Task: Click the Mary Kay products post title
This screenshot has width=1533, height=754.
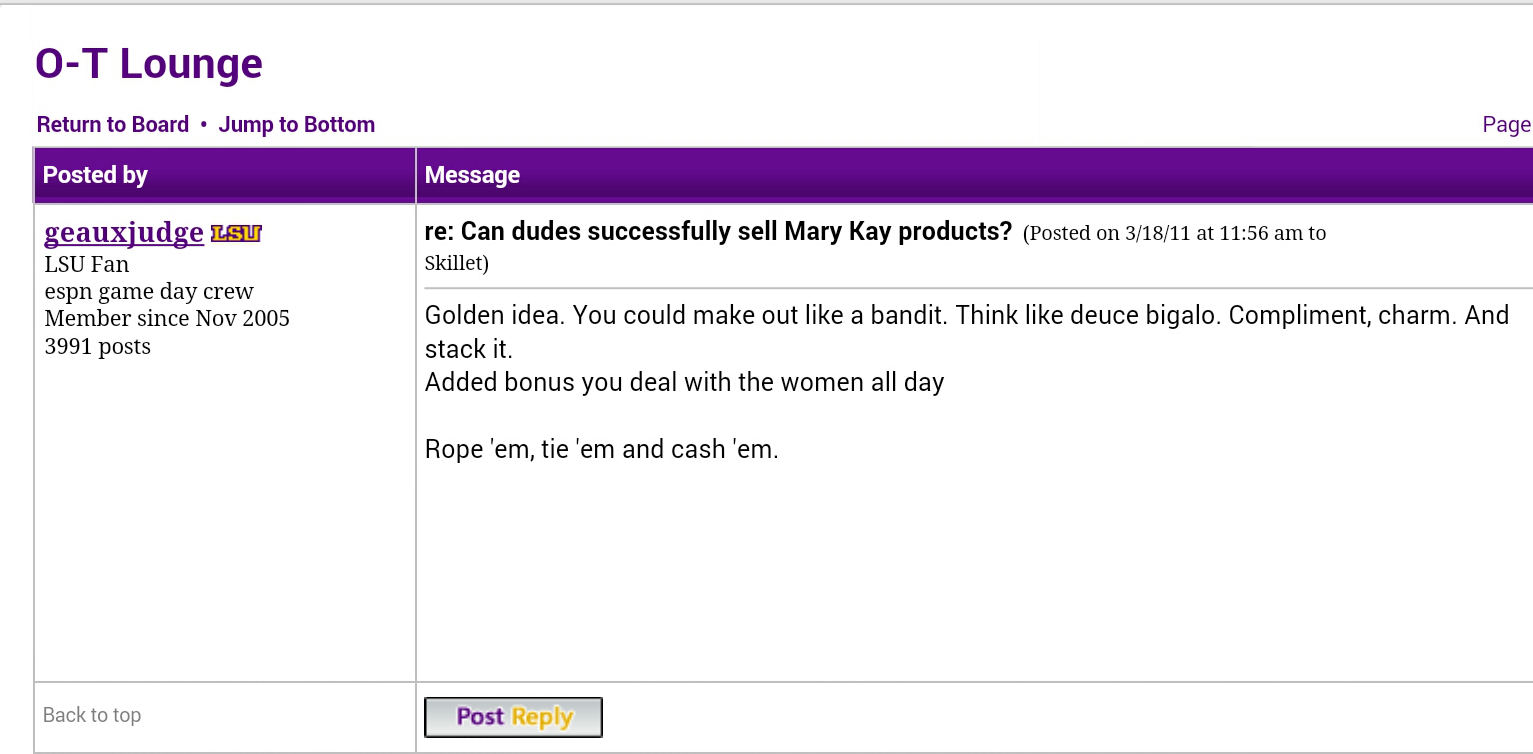Action: click(x=719, y=232)
